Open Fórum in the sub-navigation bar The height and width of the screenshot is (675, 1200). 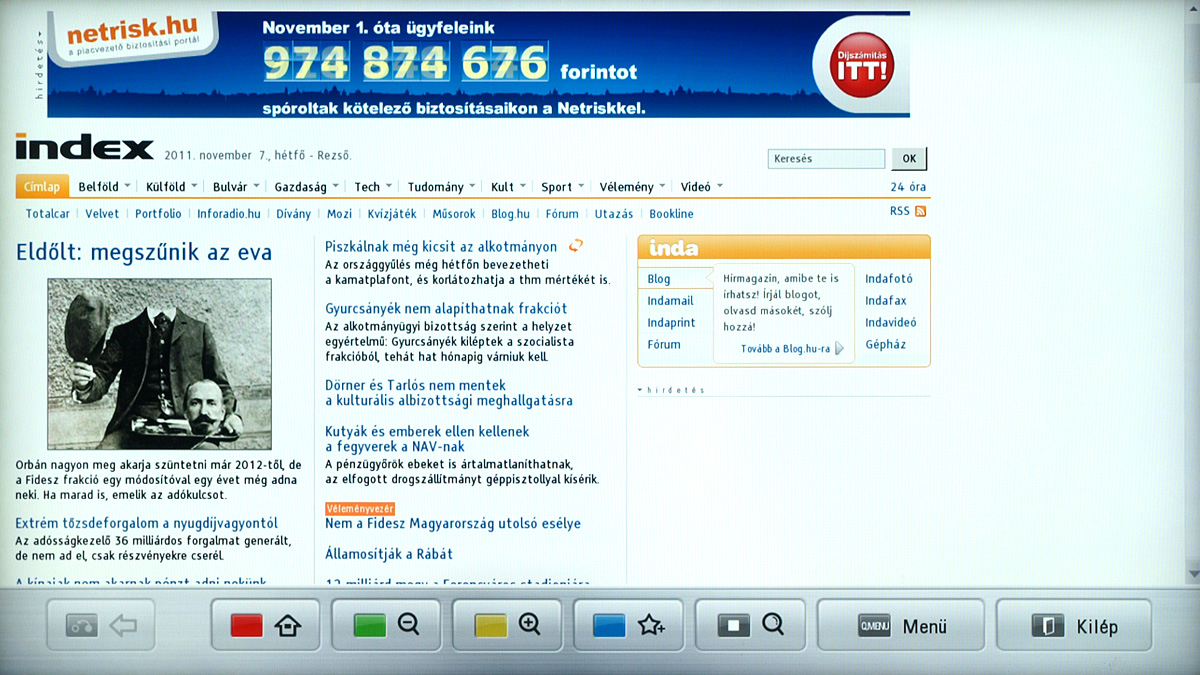[x=562, y=214]
